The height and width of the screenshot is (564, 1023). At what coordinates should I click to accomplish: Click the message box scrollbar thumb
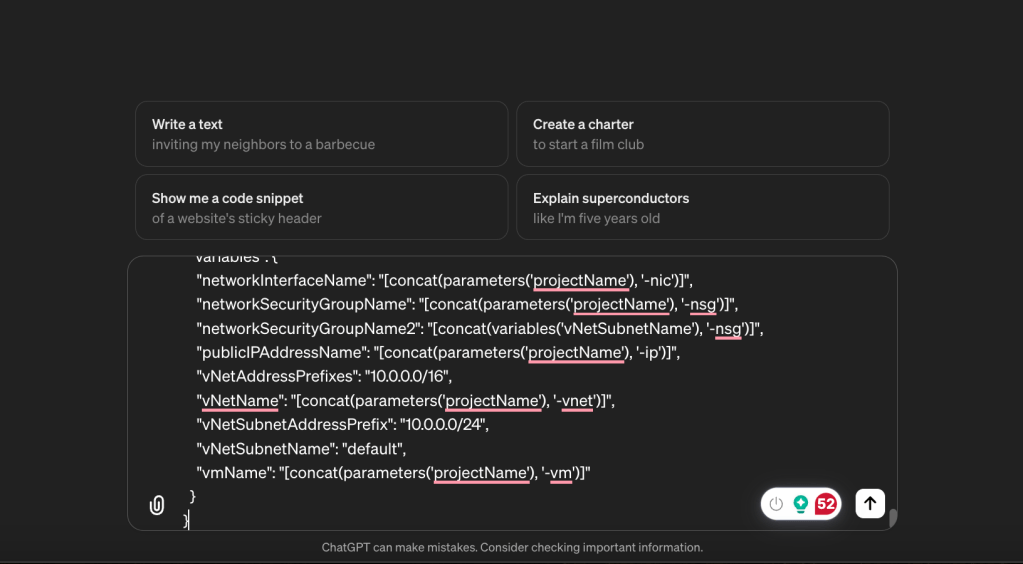(x=893, y=518)
